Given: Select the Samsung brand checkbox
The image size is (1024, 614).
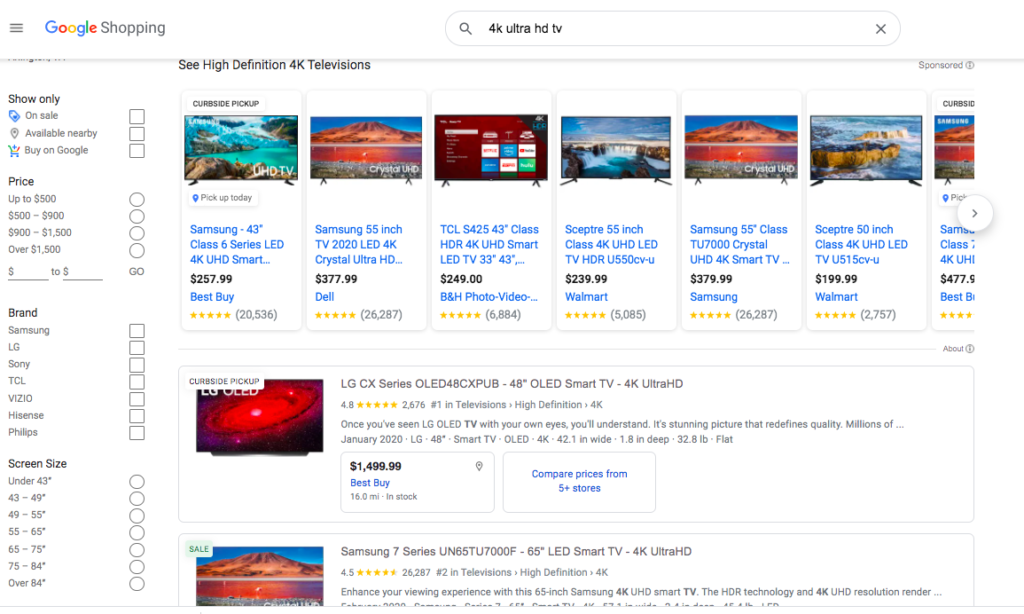Looking at the screenshot, I should [136, 331].
